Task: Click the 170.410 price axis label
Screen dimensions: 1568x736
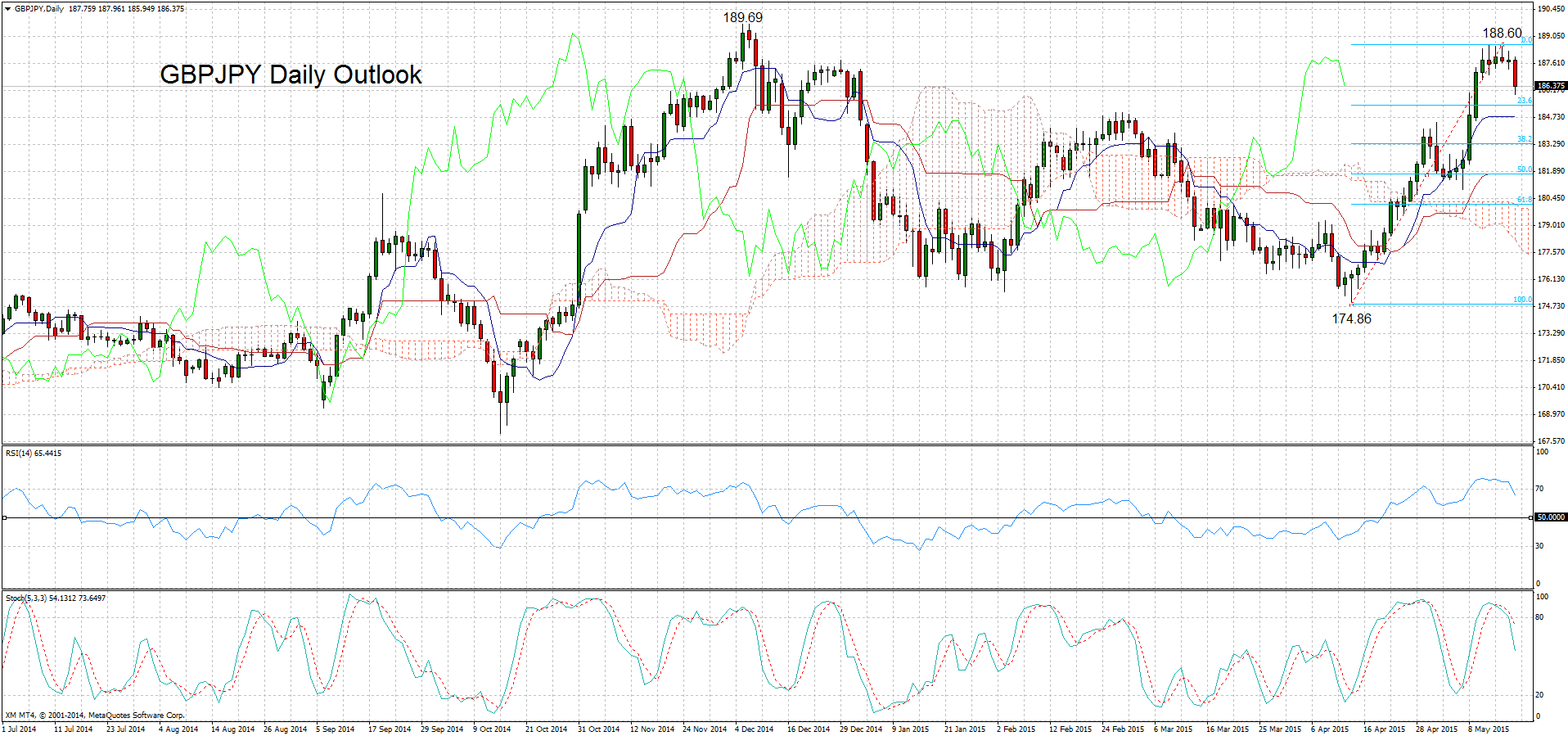Action: coord(1551,387)
